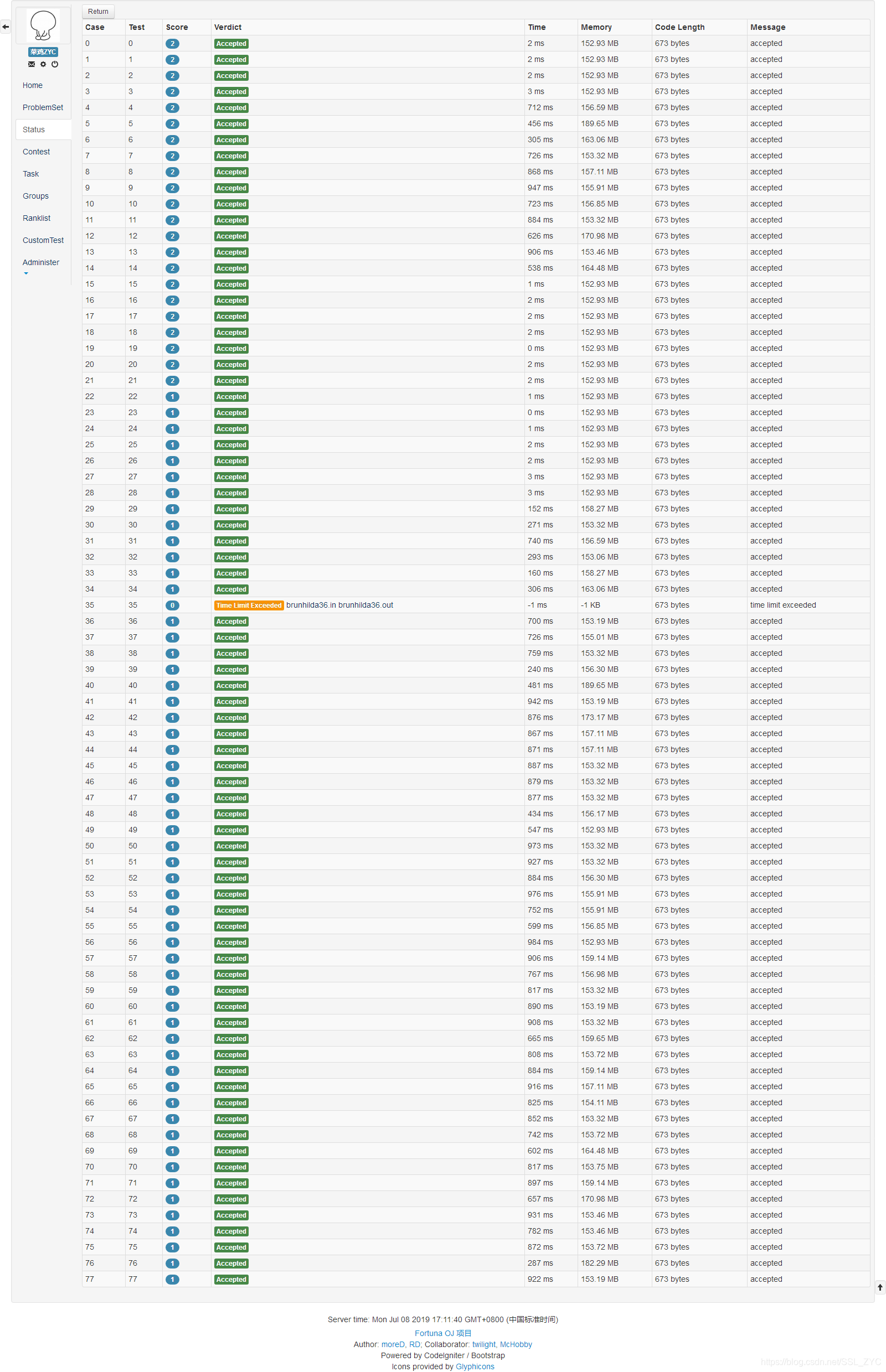Image resolution: width=886 pixels, height=1372 pixels.
Task: Click the score badge in case 77 row
Action: [172, 1280]
